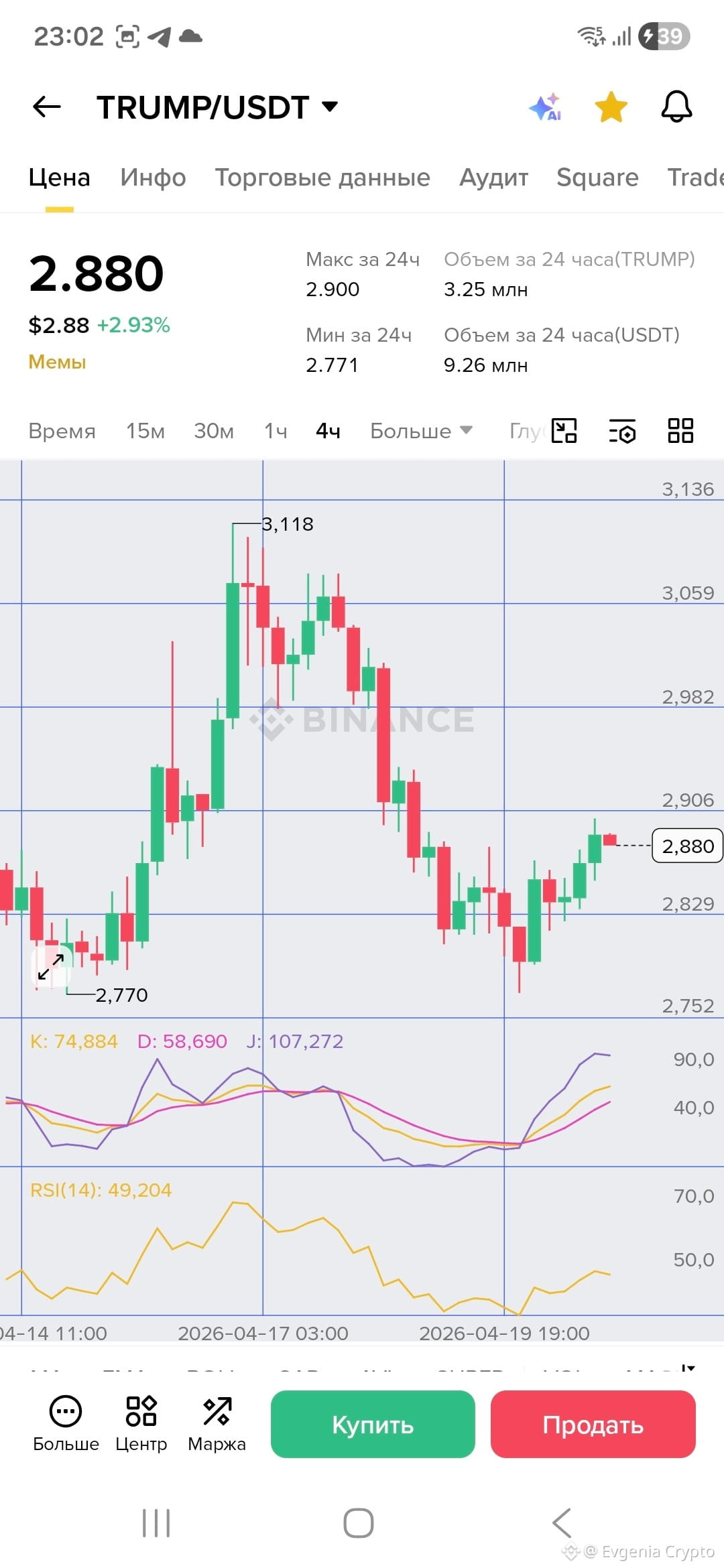Switch to the Инфо tab
This screenshot has width=724, height=1568.
(x=153, y=178)
